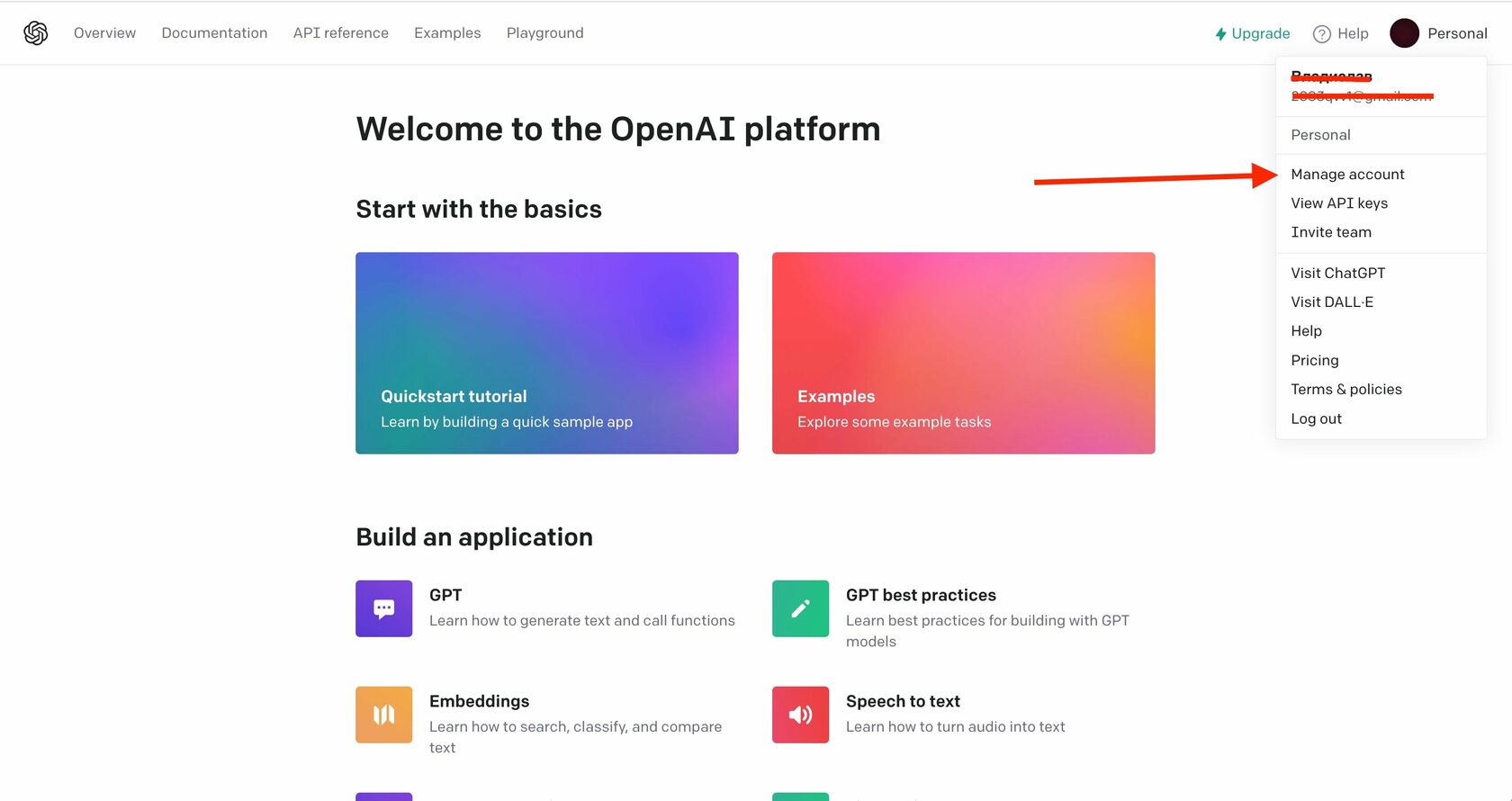This screenshot has width=1512, height=801.
Task: Click "Learn best practices for building with GPT models"
Action: tap(987, 631)
